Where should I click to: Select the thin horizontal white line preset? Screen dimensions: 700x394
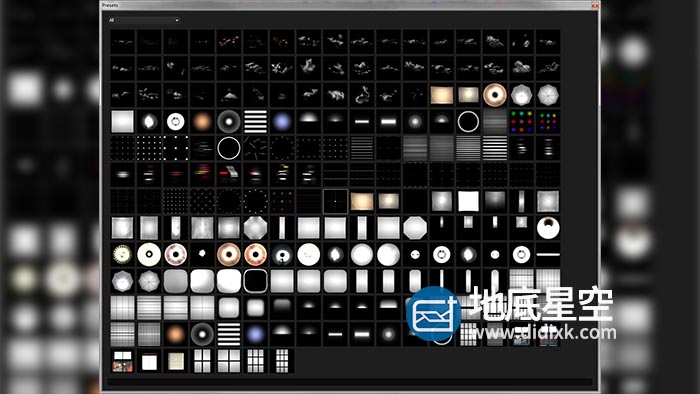pyautogui.click(x=548, y=254)
